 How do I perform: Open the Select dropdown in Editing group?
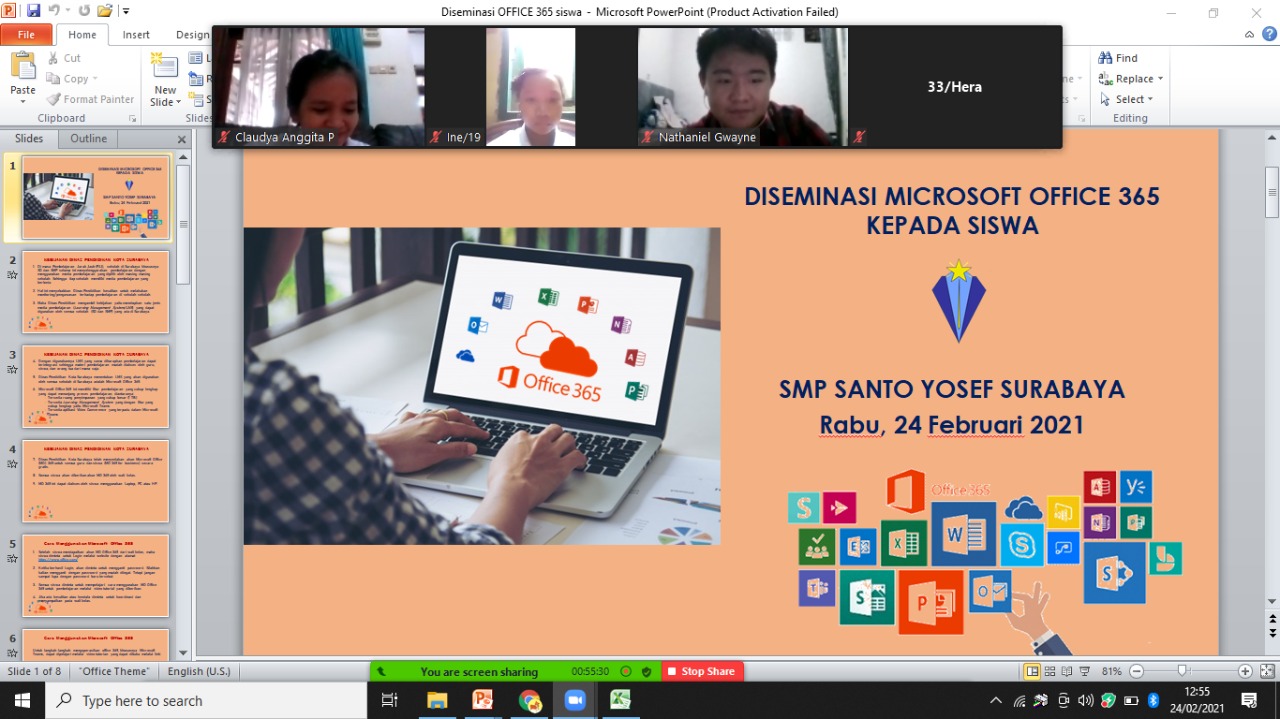[1127, 99]
